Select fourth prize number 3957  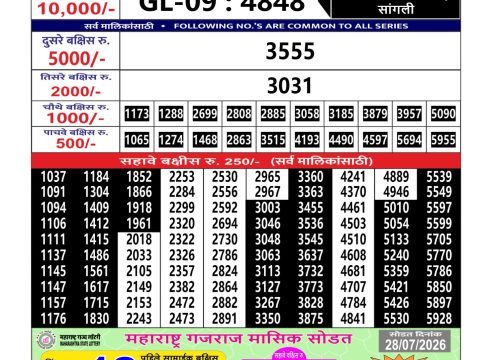[x=409, y=114]
